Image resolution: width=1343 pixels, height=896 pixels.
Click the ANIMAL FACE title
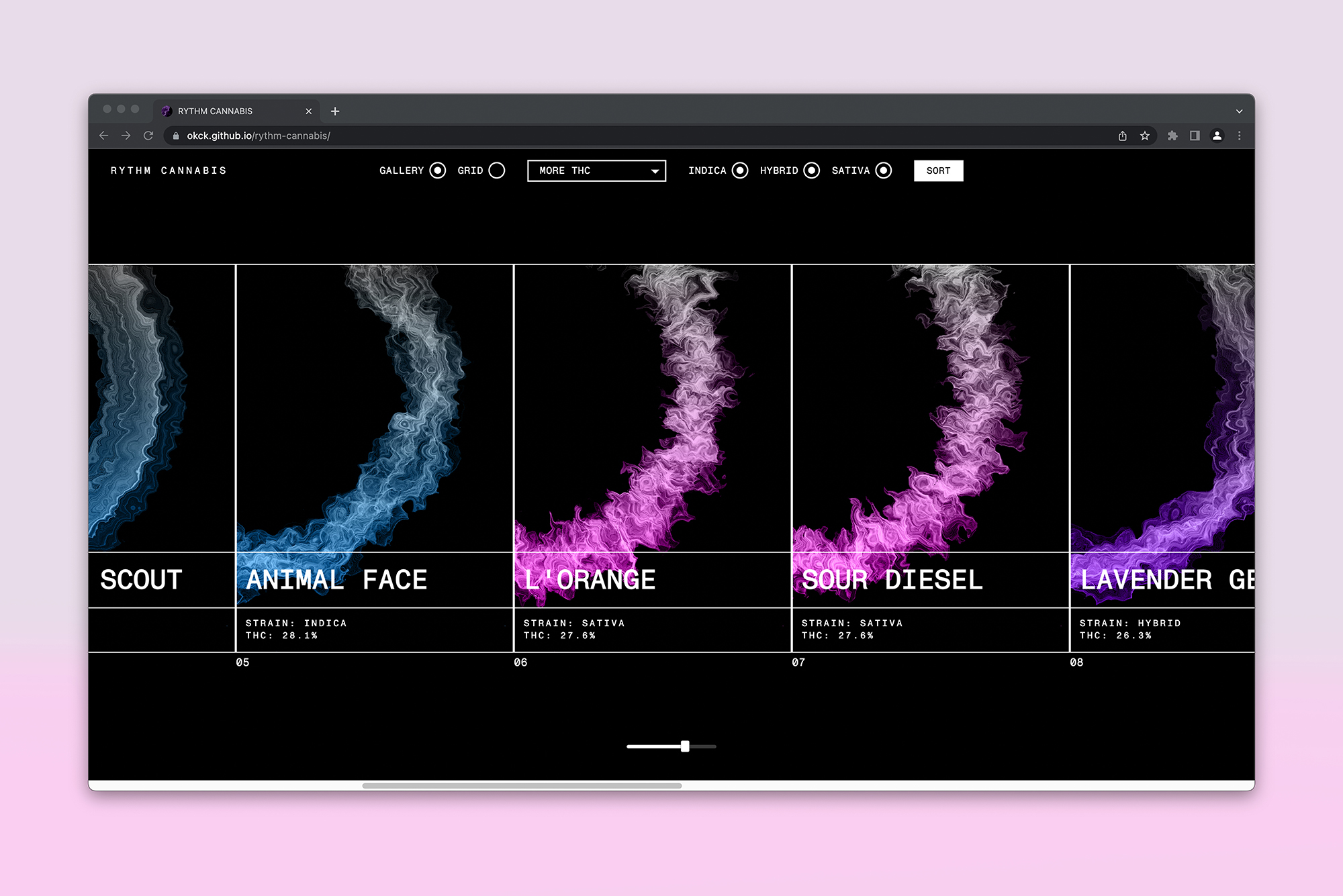pyautogui.click(x=336, y=580)
